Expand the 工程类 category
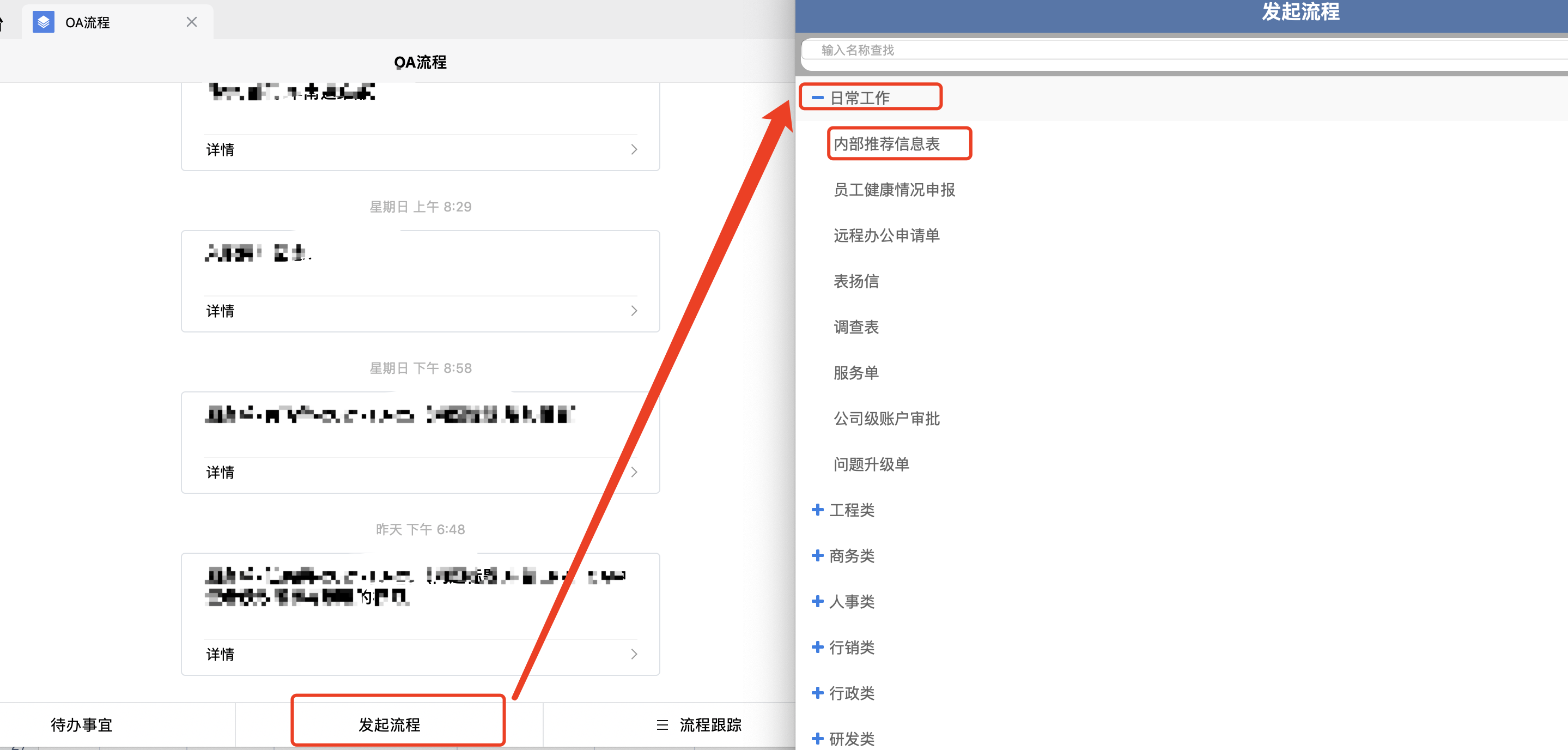Image resolution: width=1568 pixels, height=750 pixels. coord(817,510)
